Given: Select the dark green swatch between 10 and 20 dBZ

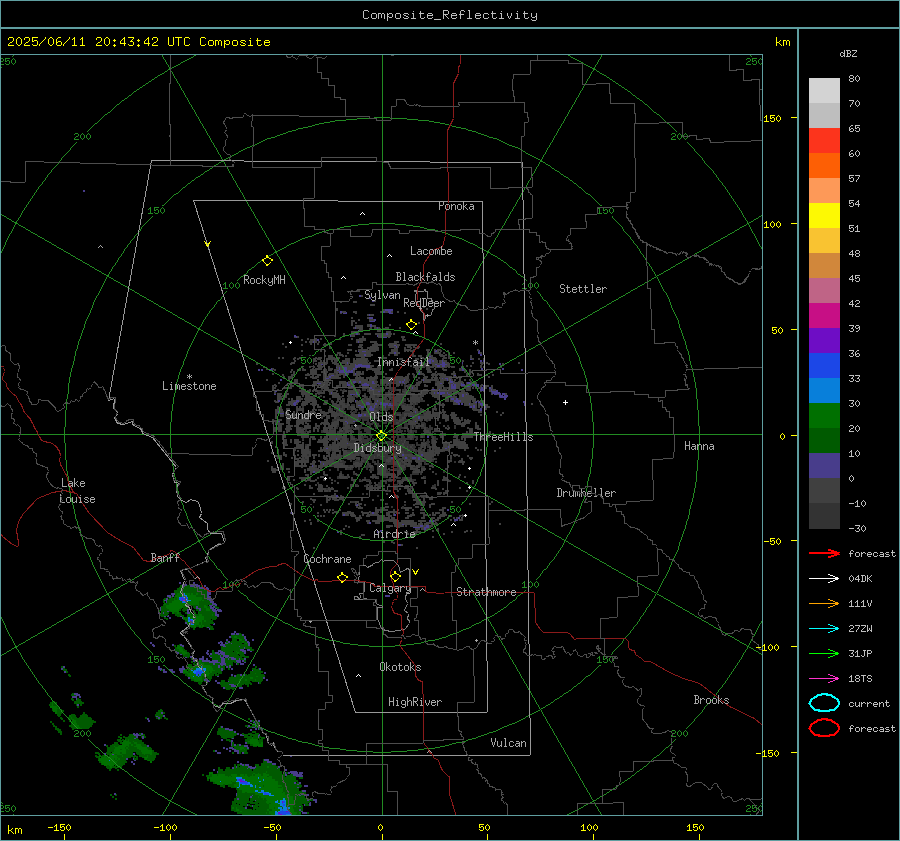Looking at the screenshot, I should 824,440.
